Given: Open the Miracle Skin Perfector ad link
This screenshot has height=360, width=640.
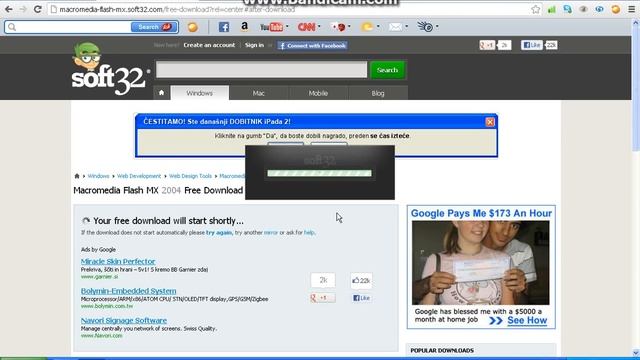Looking at the screenshot, I should (x=118, y=261).
